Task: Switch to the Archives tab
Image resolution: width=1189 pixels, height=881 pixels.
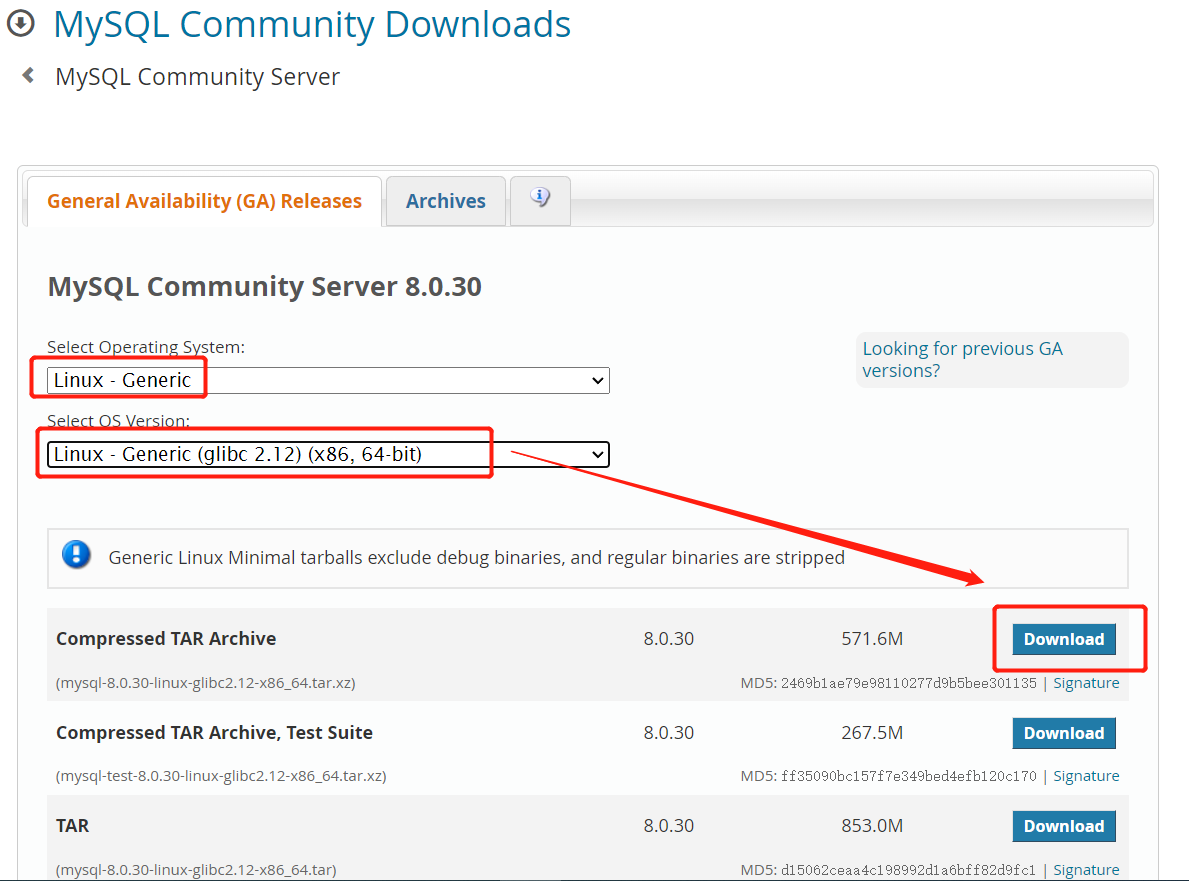Action: point(446,201)
